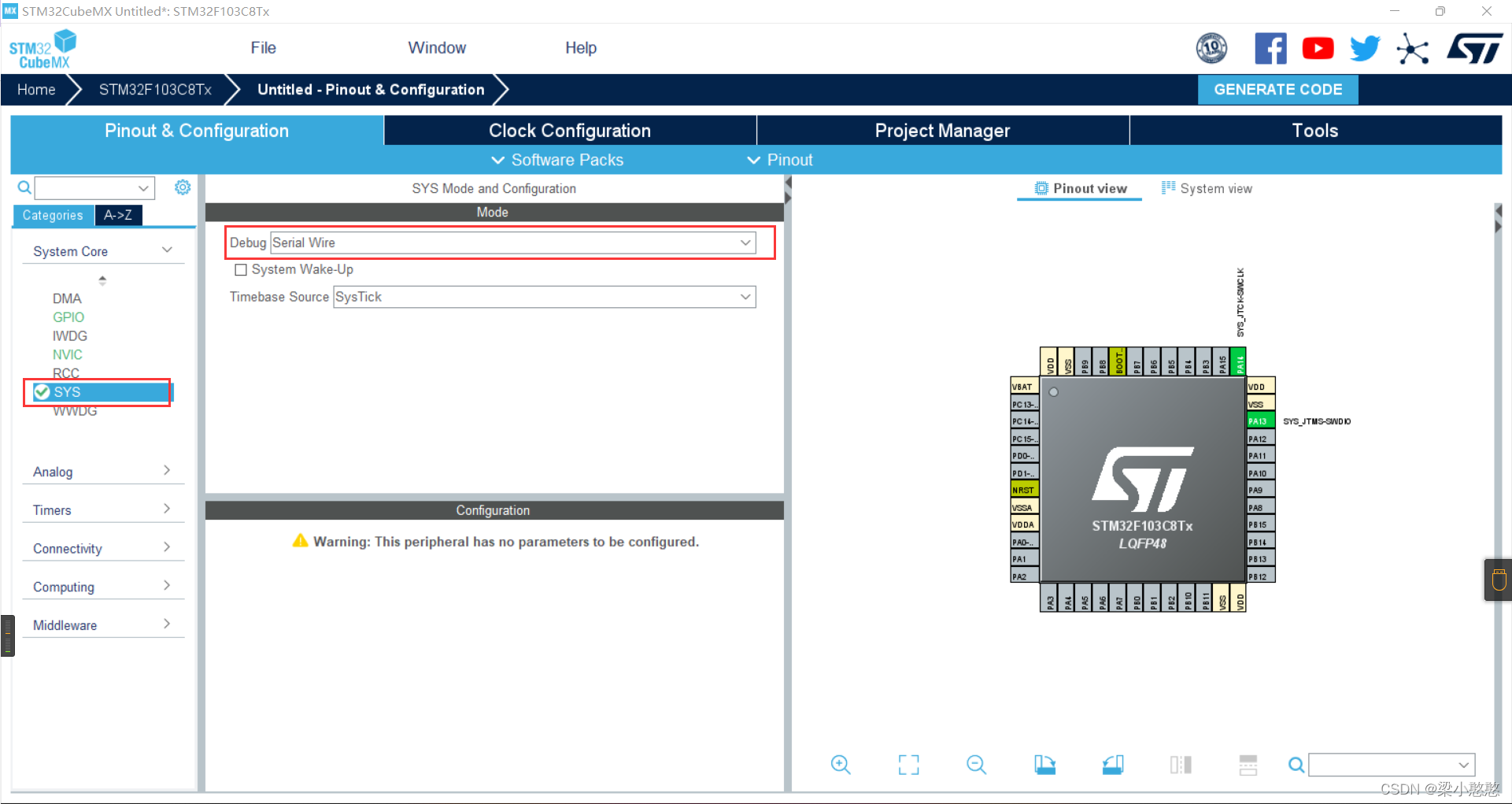Open the Facebook icon link

[x=1270, y=49]
